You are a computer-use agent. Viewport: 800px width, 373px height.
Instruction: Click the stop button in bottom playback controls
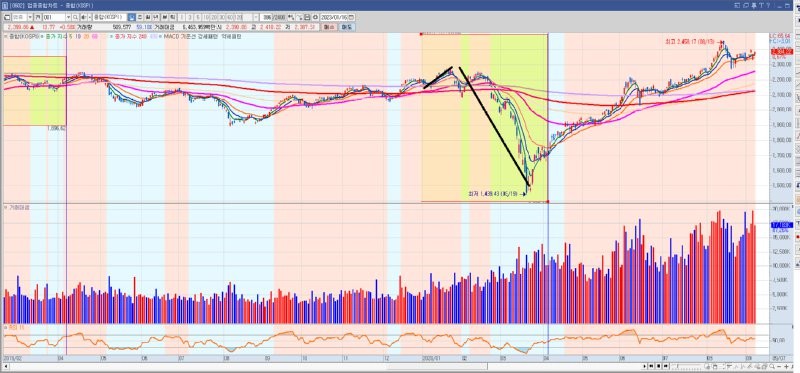click(659, 366)
